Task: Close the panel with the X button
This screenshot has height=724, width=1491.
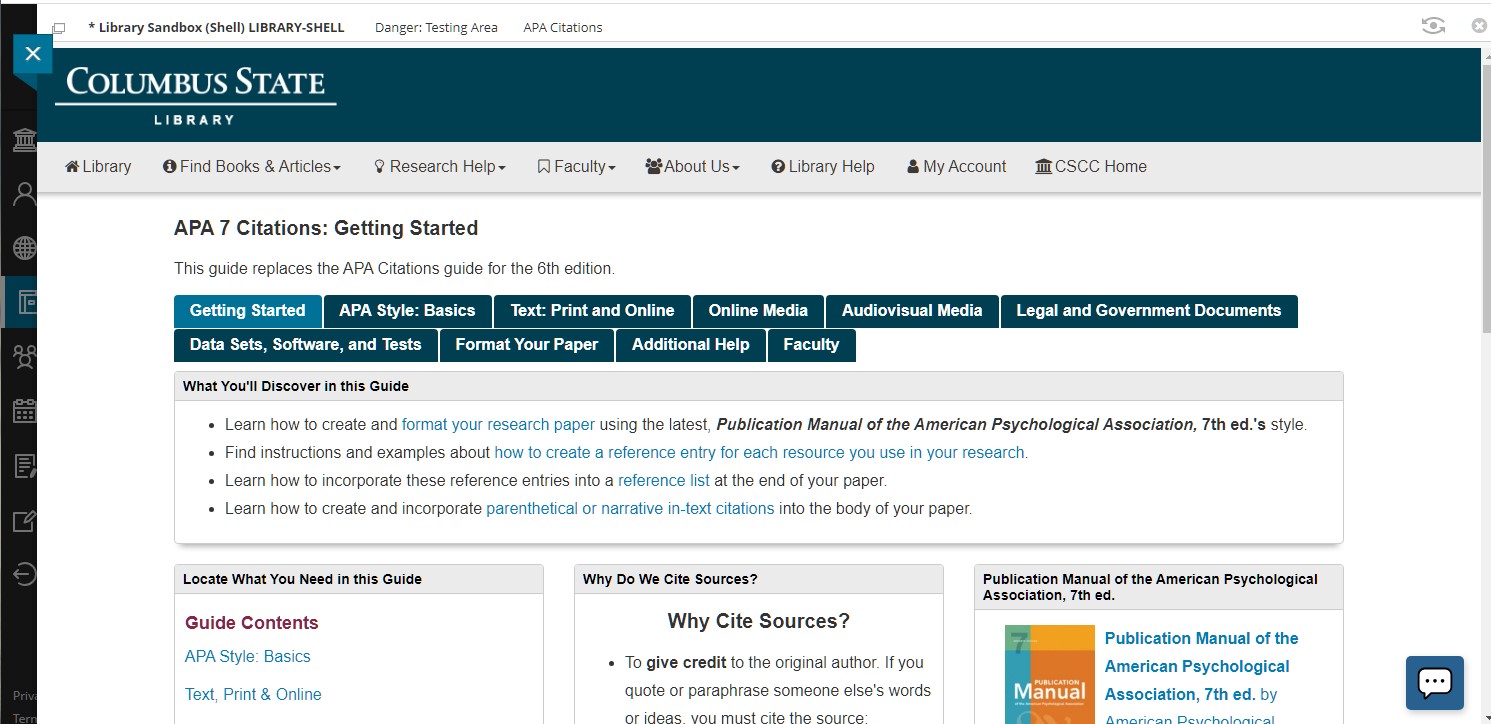Action: point(32,54)
